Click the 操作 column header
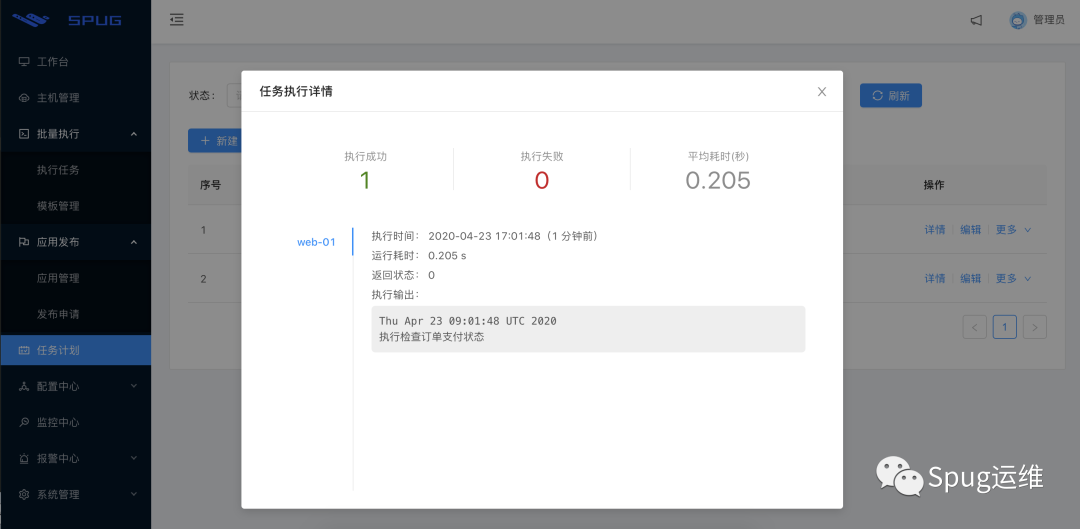Image resolution: width=1080 pixels, height=529 pixels. click(934, 185)
